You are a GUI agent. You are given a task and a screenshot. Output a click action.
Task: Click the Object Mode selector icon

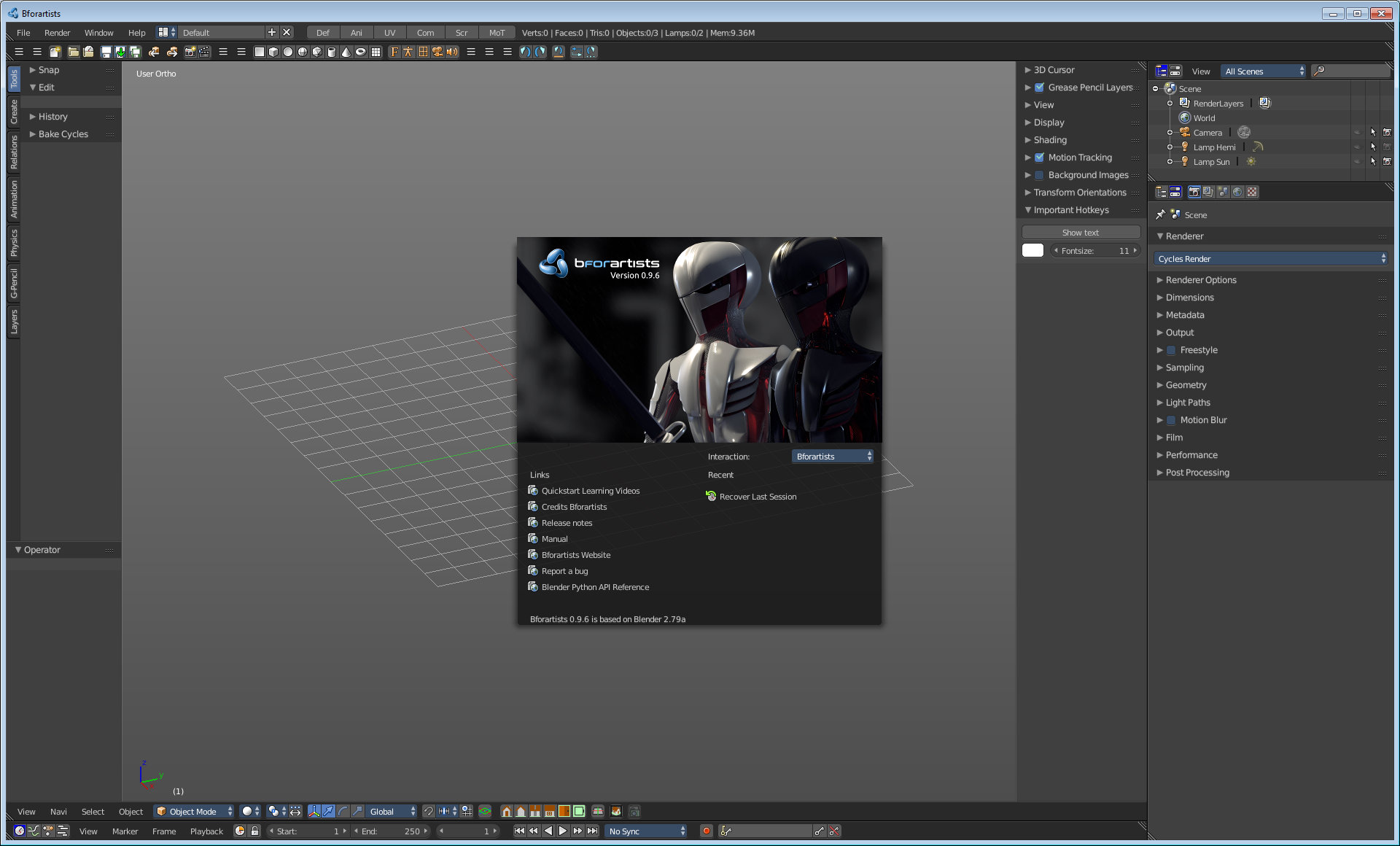point(161,811)
